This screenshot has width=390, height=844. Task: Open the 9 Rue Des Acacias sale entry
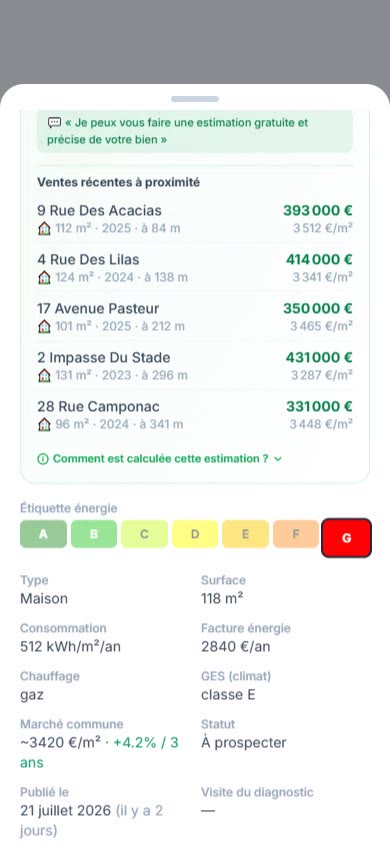click(x=195, y=219)
